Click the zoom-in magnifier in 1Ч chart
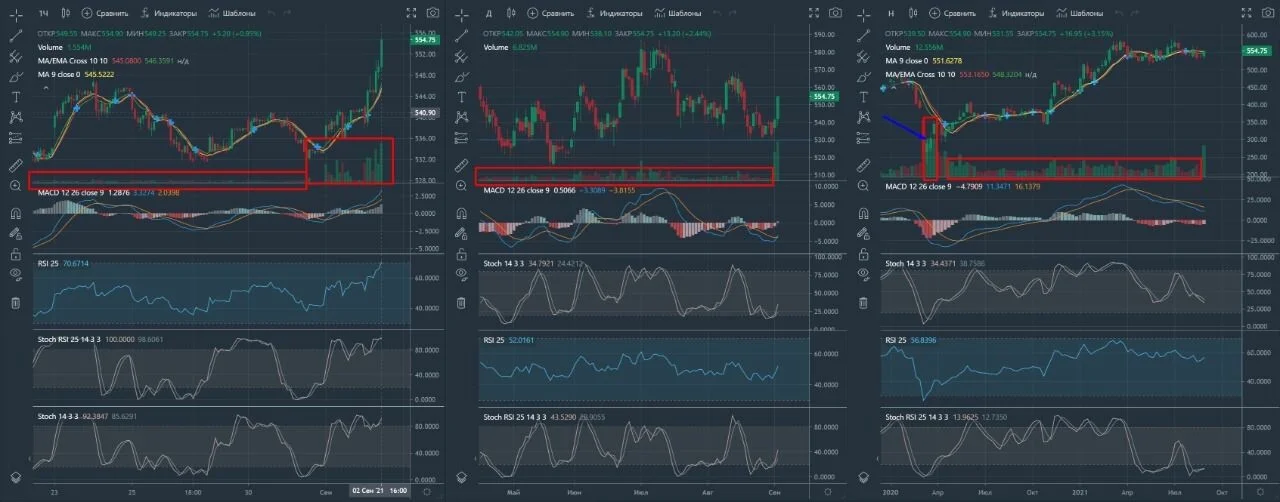1280x502 pixels. click(x=16, y=186)
